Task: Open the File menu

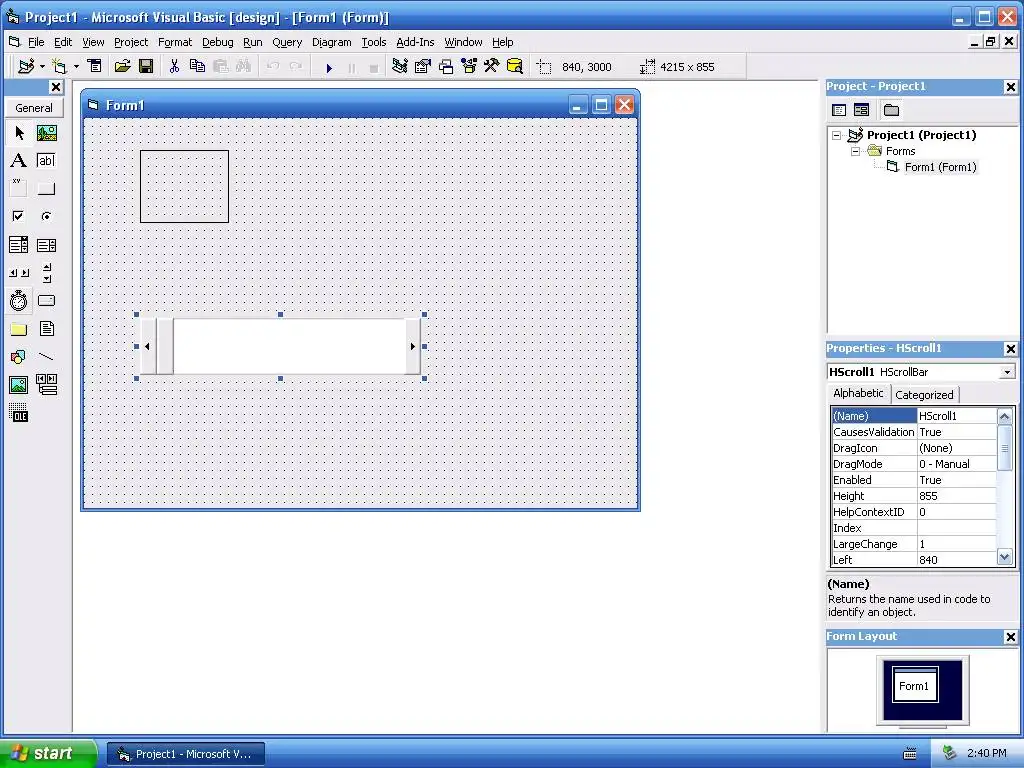Action: [36, 42]
